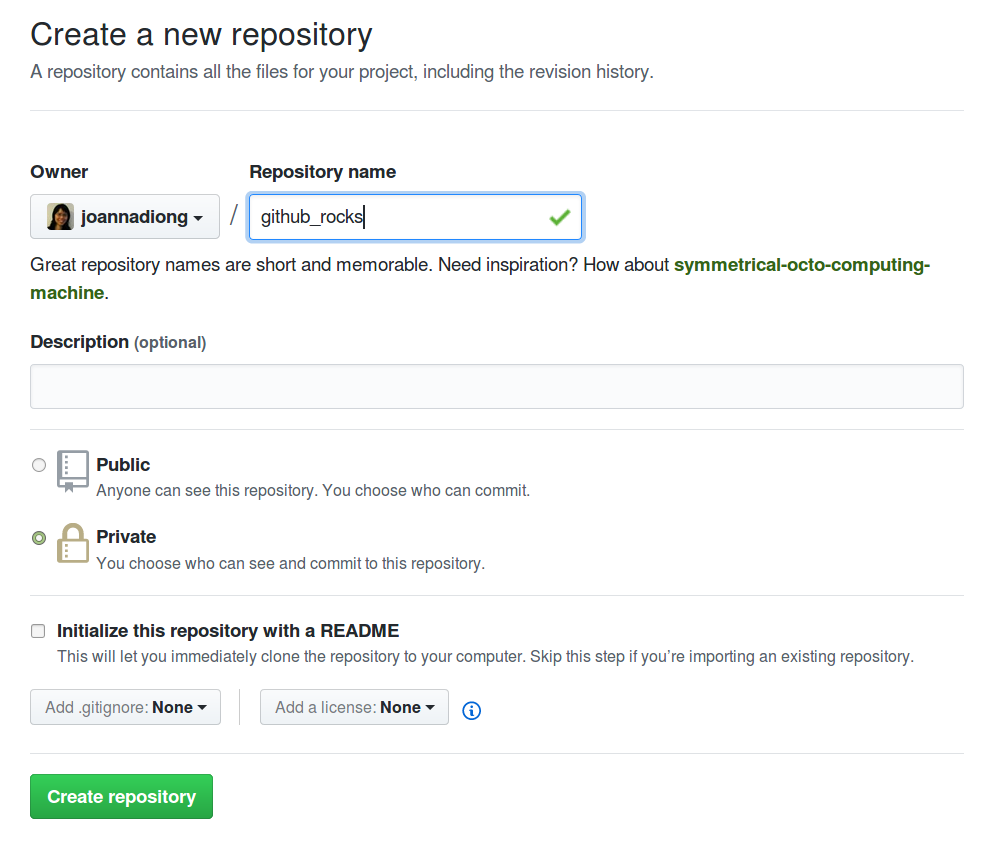
Task: Select the Private visibility radio button
Action: (38, 537)
